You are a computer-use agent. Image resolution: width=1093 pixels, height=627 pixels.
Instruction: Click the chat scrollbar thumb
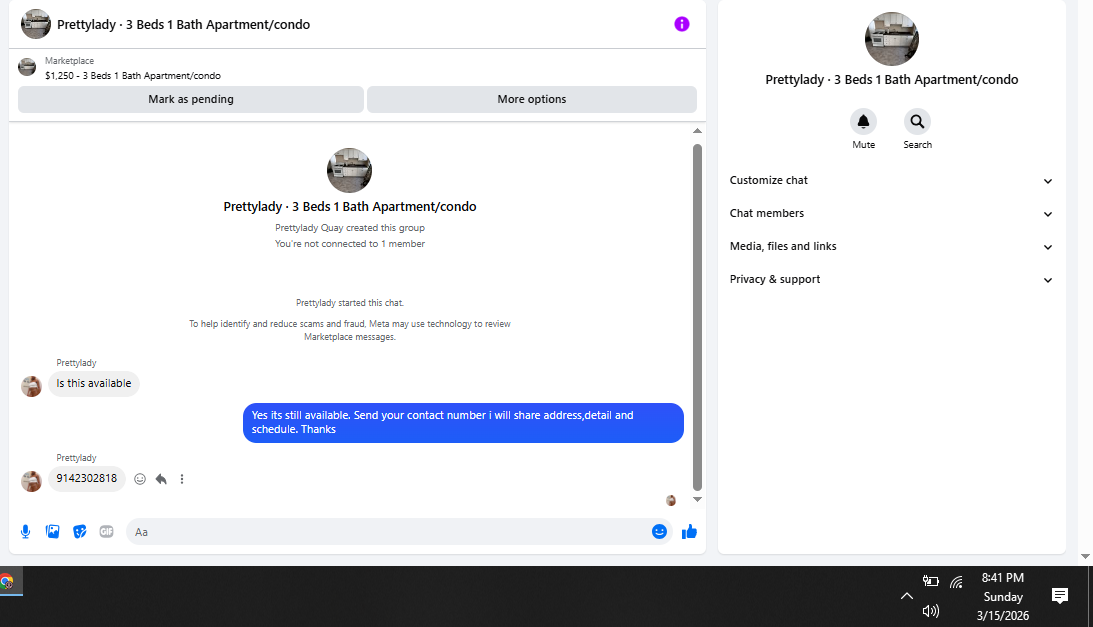pos(697,317)
